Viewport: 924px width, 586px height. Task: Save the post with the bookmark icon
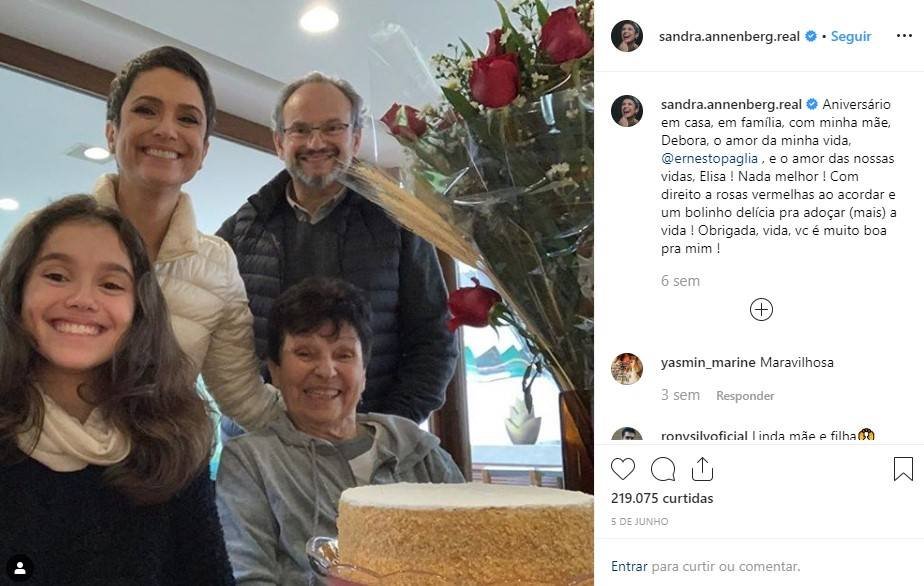(x=903, y=469)
